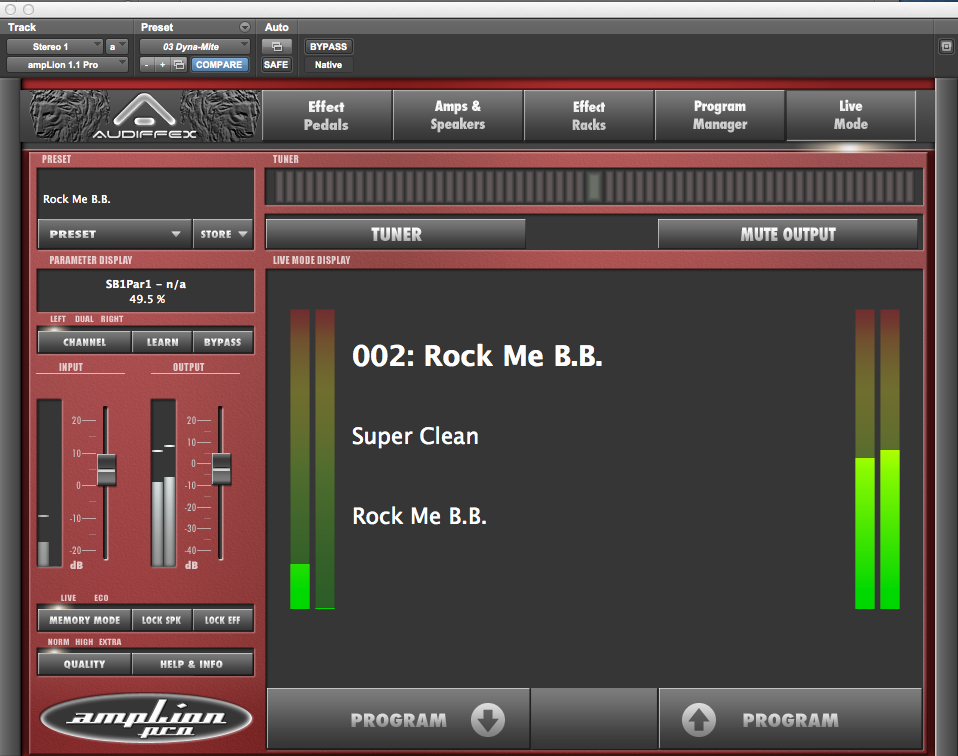Viewport: 958px width, 756px height.
Task: Click the 'Super Clean' text line
Action: pos(415,436)
